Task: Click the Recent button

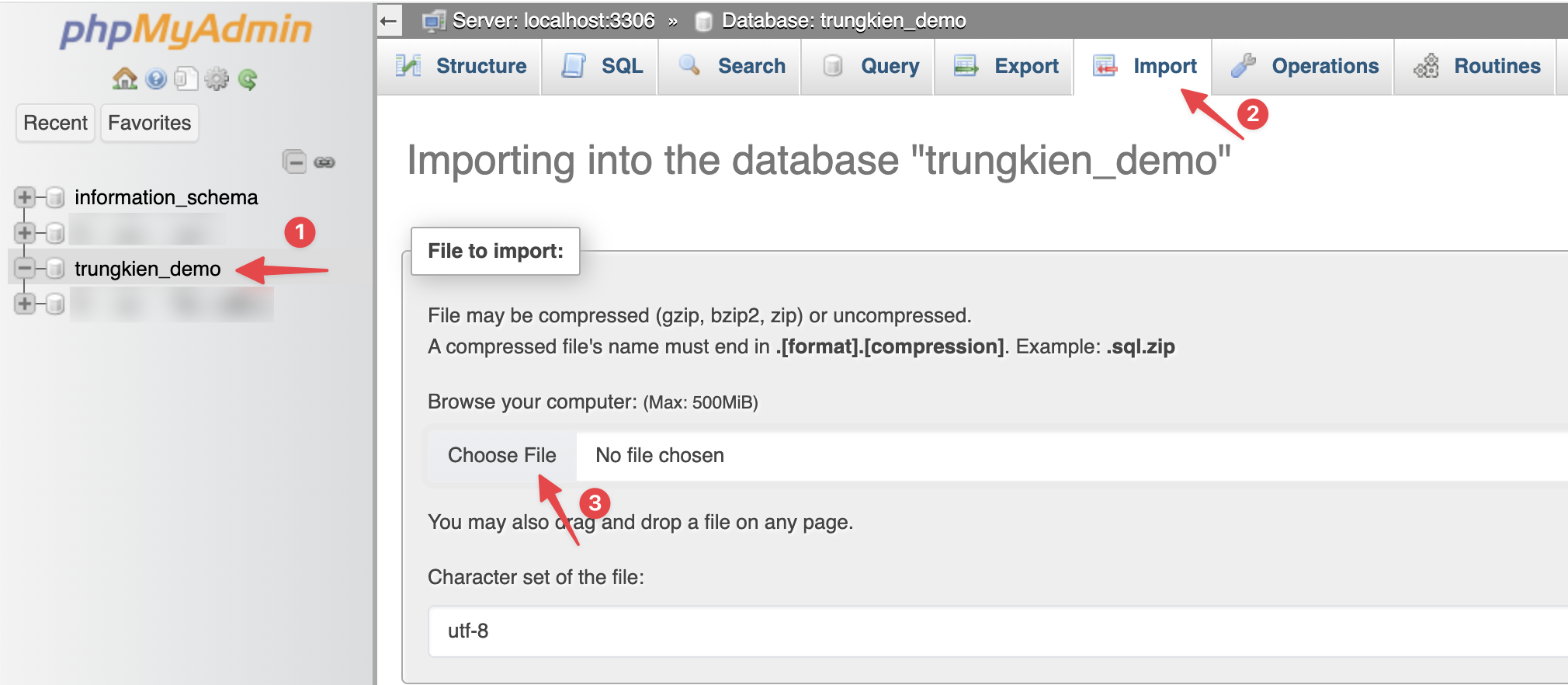Action: pos(55,123)
